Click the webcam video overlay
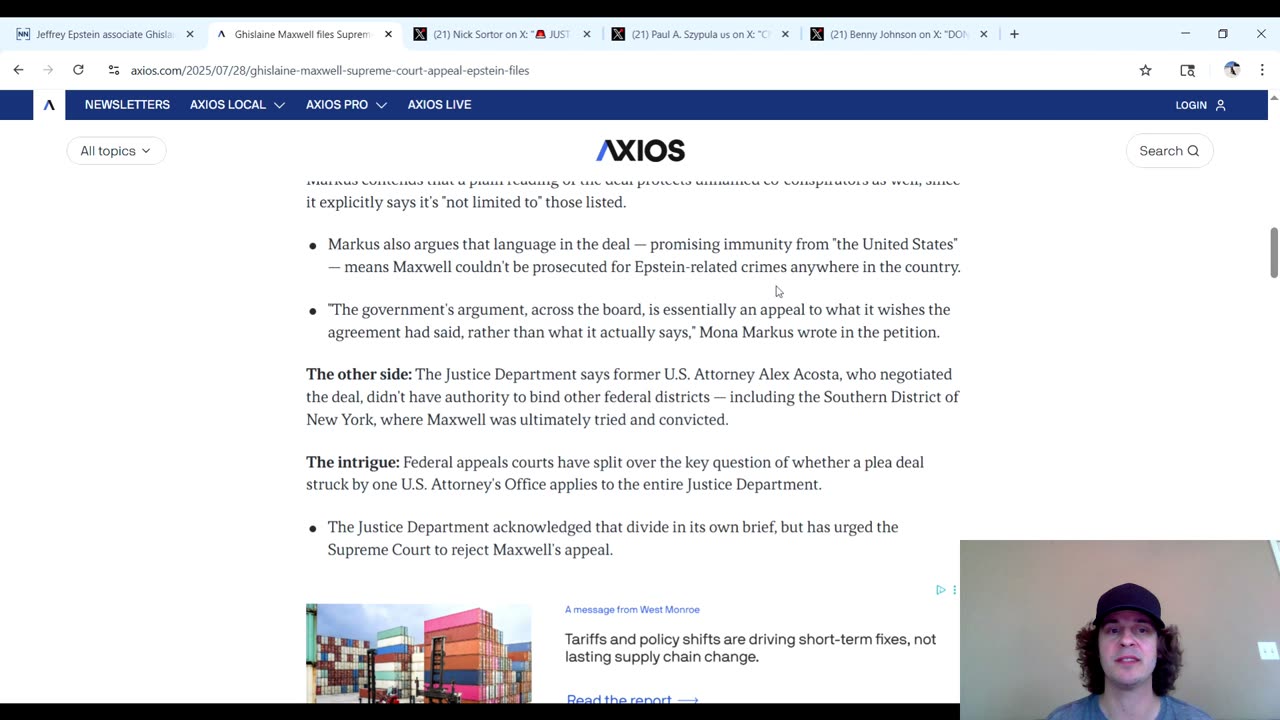The width and height of the screenshot is (1280, 720). click(x=1120, y=630)
